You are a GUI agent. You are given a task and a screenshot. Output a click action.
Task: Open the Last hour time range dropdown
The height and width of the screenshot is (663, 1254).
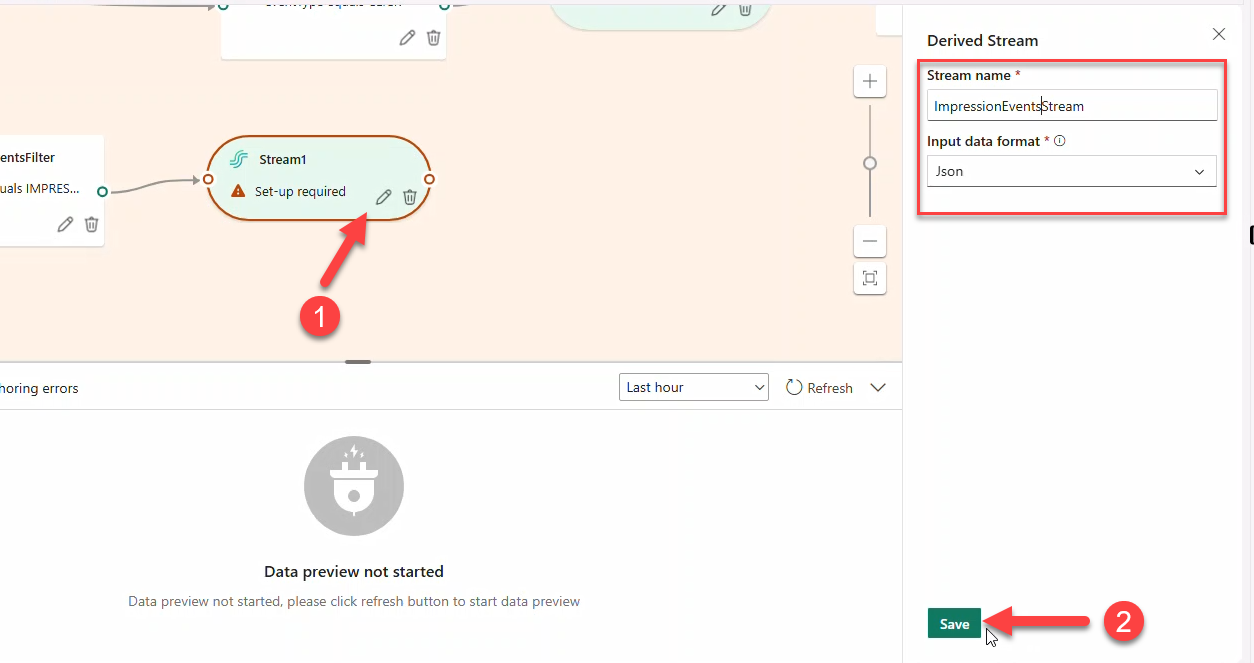(693, 387)
